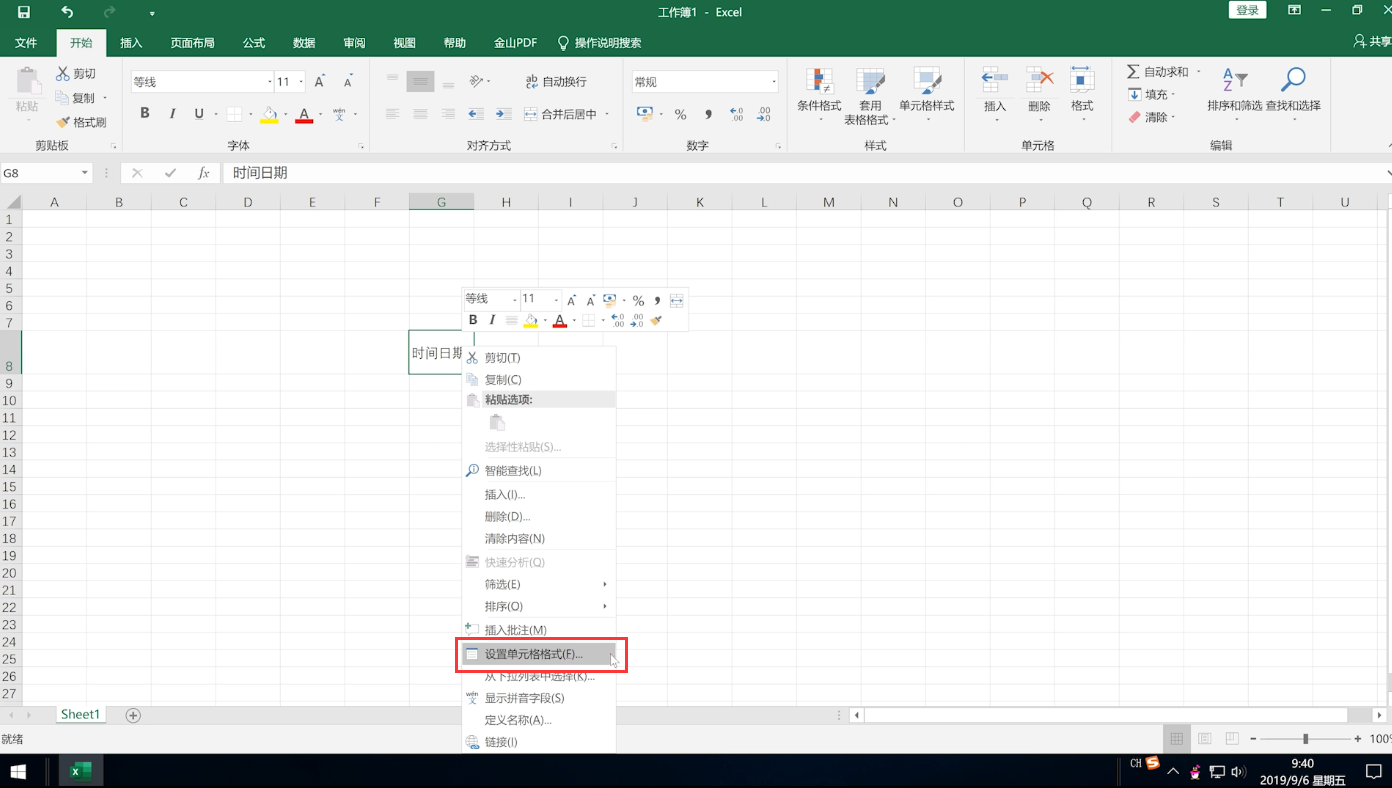The width and height of the screenshot is (1392, 788).
Task: Toggle Underline in the ribbon font group
Action: [199, 114]
